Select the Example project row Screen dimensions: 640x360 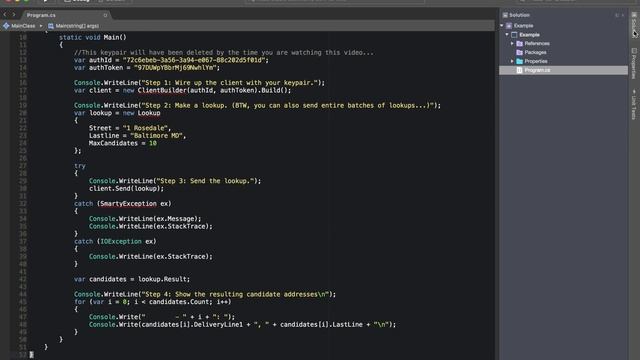pyautogui.click(x=563, y=35)
